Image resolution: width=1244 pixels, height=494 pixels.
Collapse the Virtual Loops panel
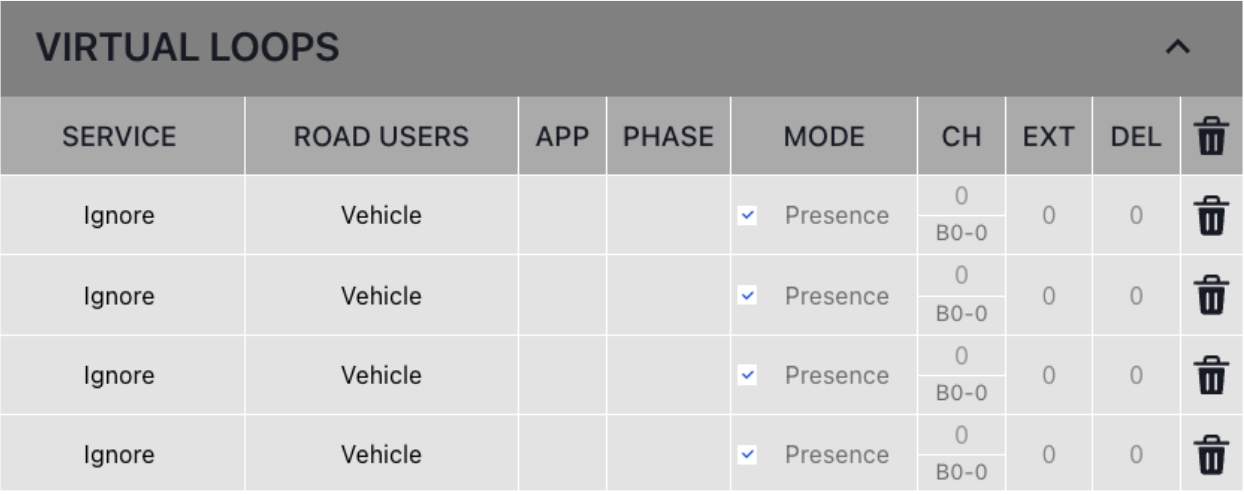click(x=1179, y=47)
